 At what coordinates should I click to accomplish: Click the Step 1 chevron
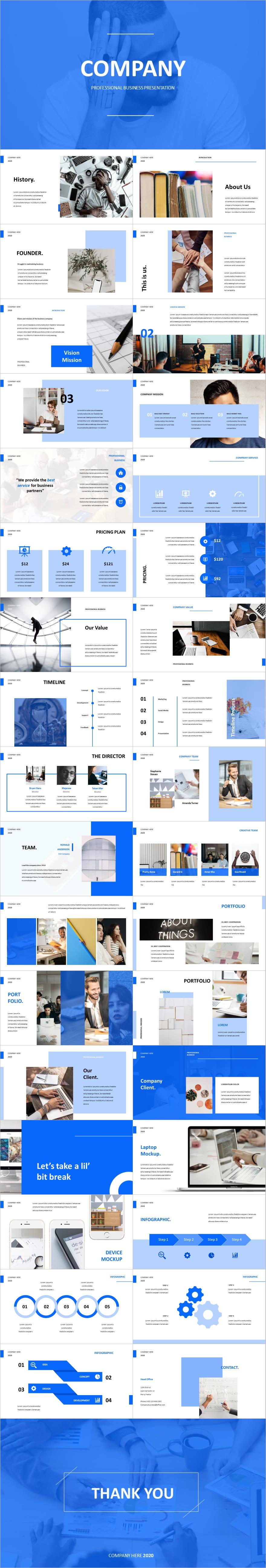163,1239
